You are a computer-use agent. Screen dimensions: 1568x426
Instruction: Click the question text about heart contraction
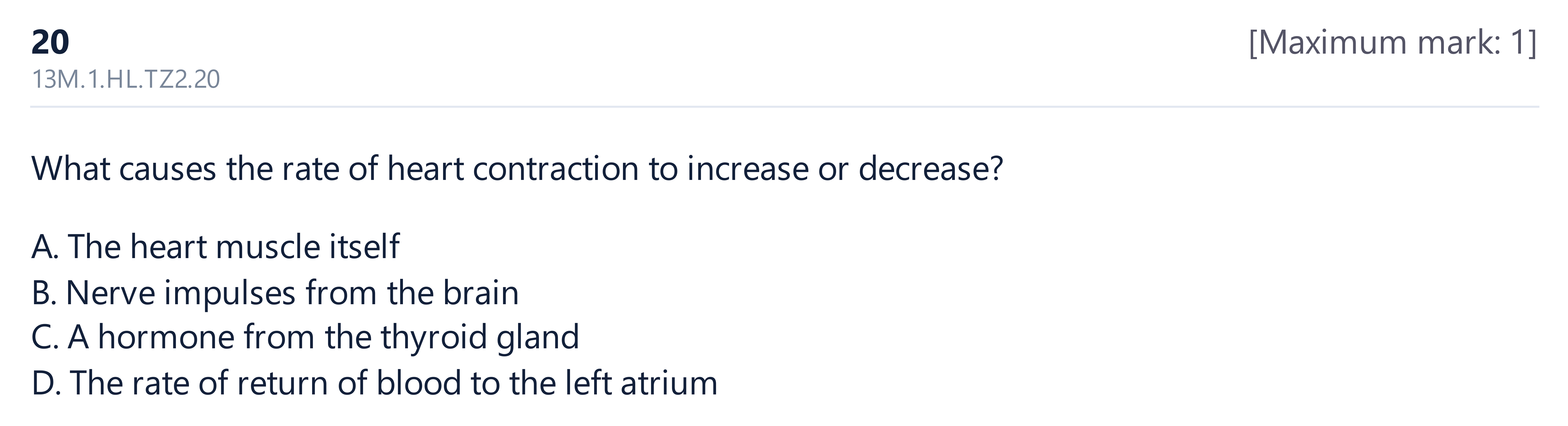click(517, 168)
